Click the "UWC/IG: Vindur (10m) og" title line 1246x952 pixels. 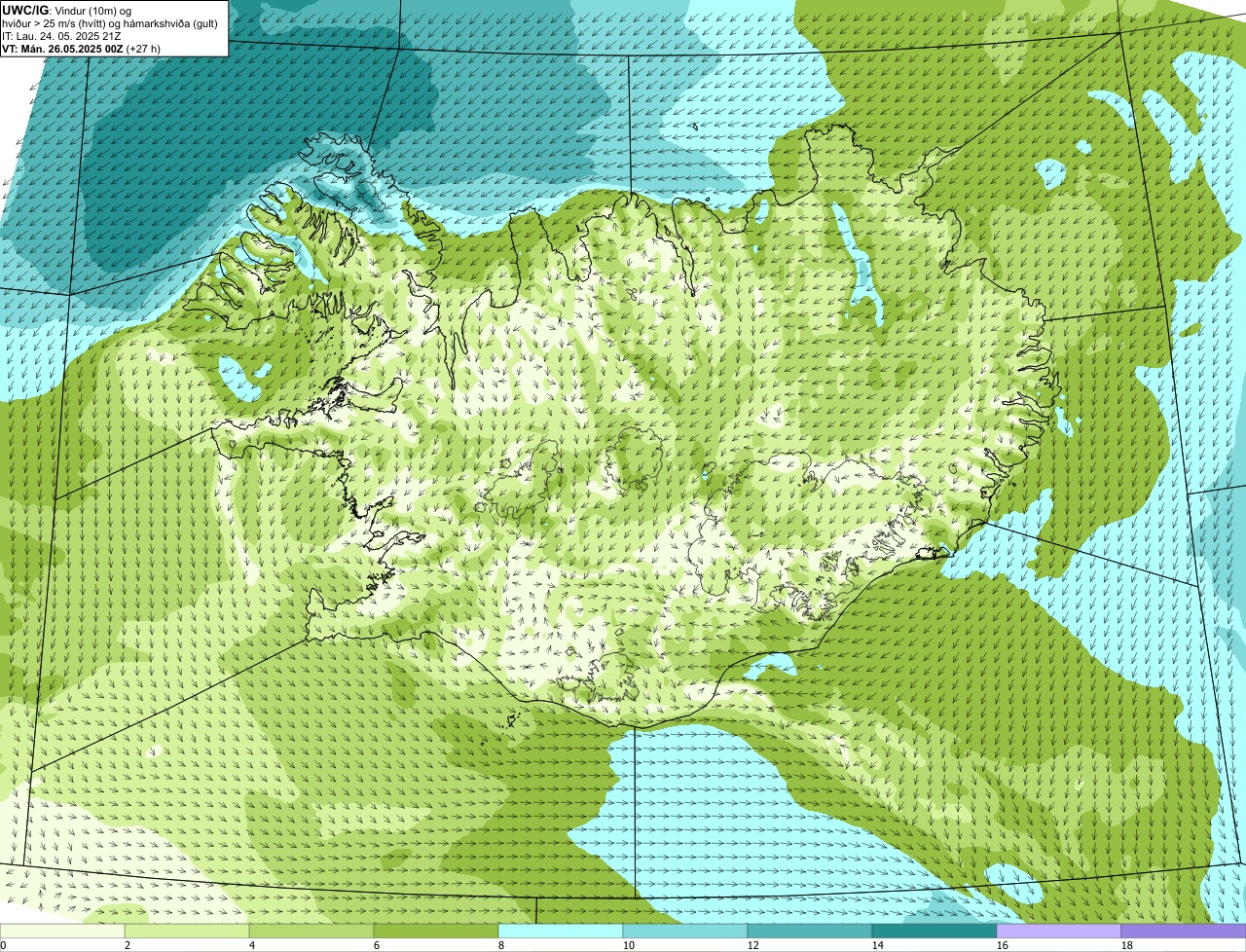tap(67, 10)
